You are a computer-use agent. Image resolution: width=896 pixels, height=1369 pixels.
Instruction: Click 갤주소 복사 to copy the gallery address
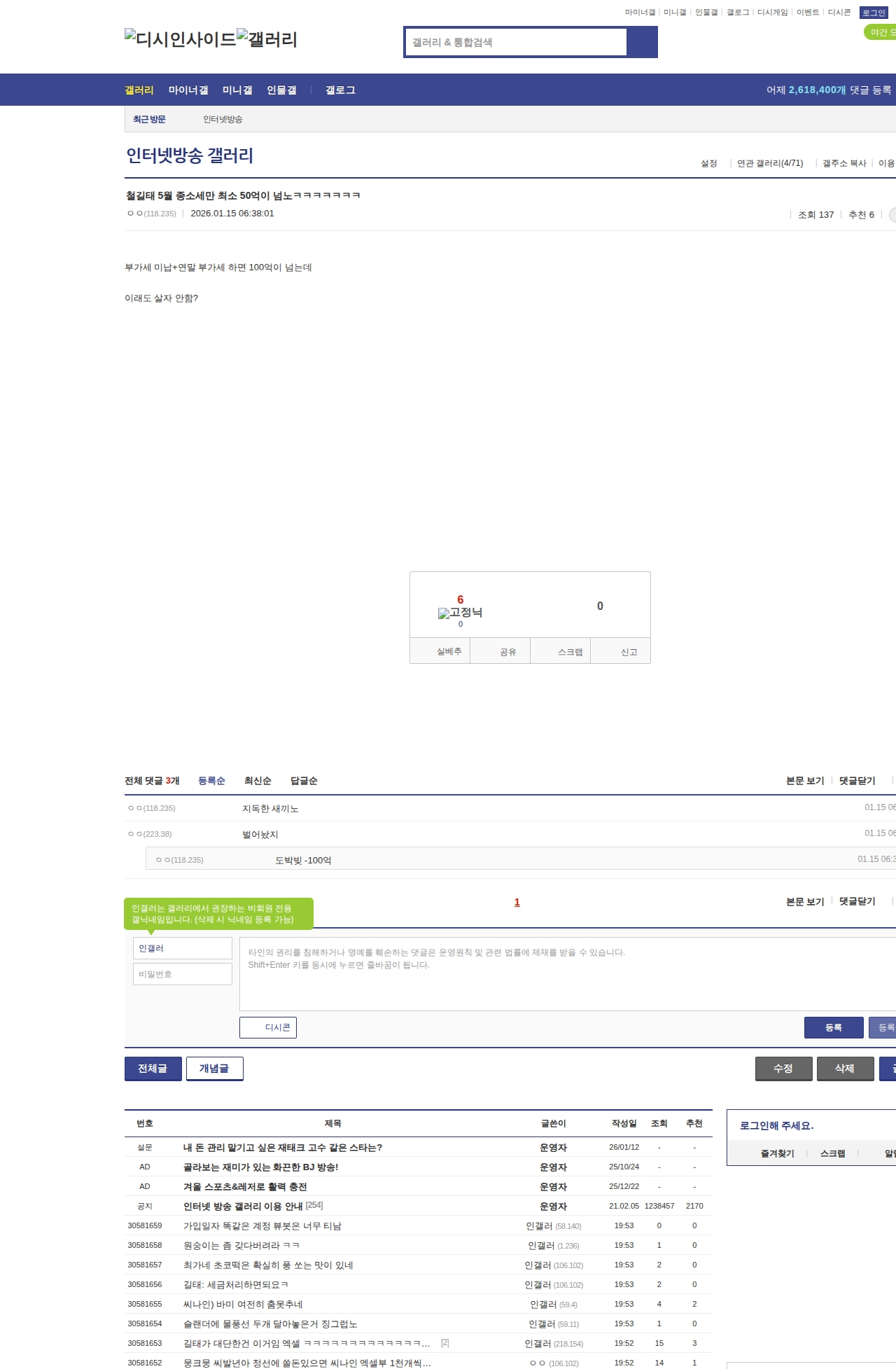tap(844, 163)
